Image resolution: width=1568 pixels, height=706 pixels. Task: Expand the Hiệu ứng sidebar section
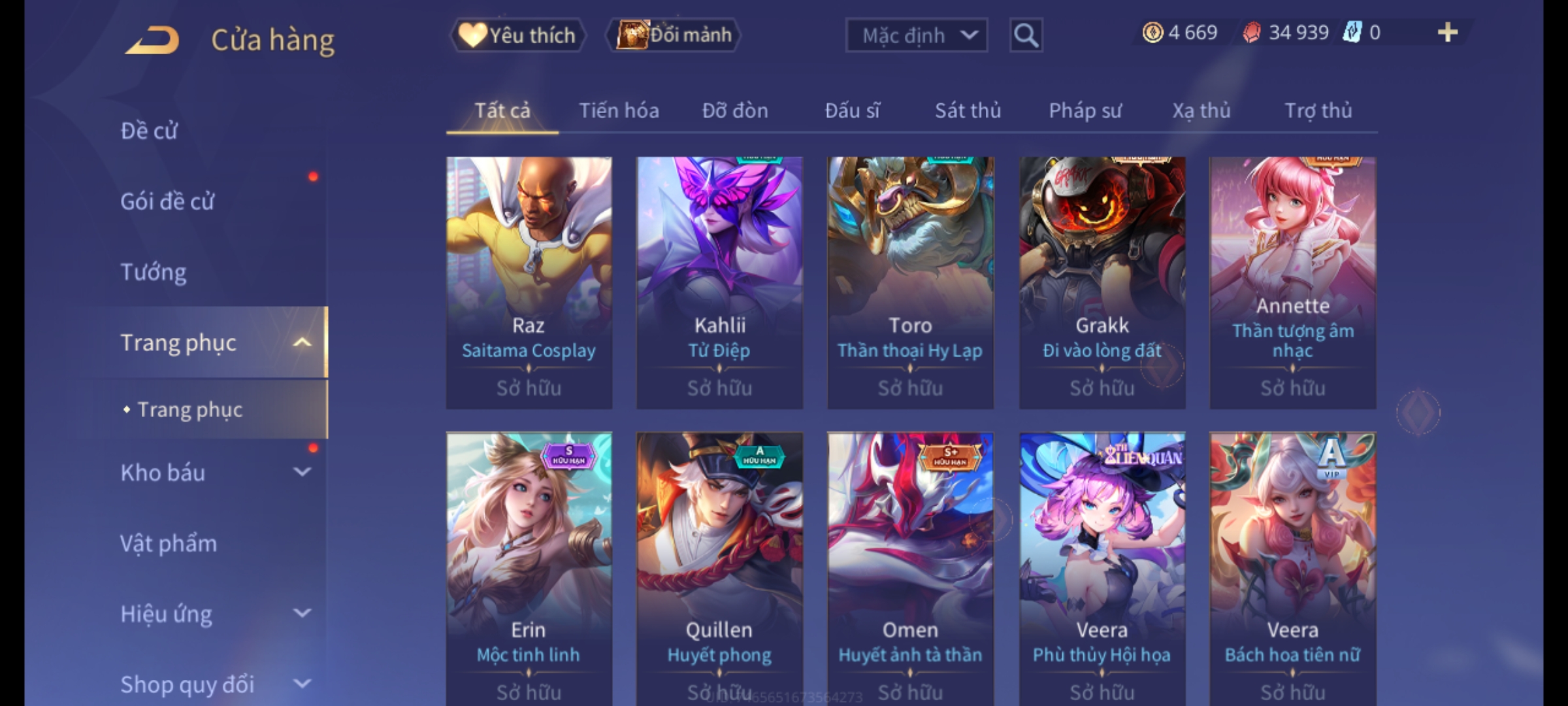302,613
